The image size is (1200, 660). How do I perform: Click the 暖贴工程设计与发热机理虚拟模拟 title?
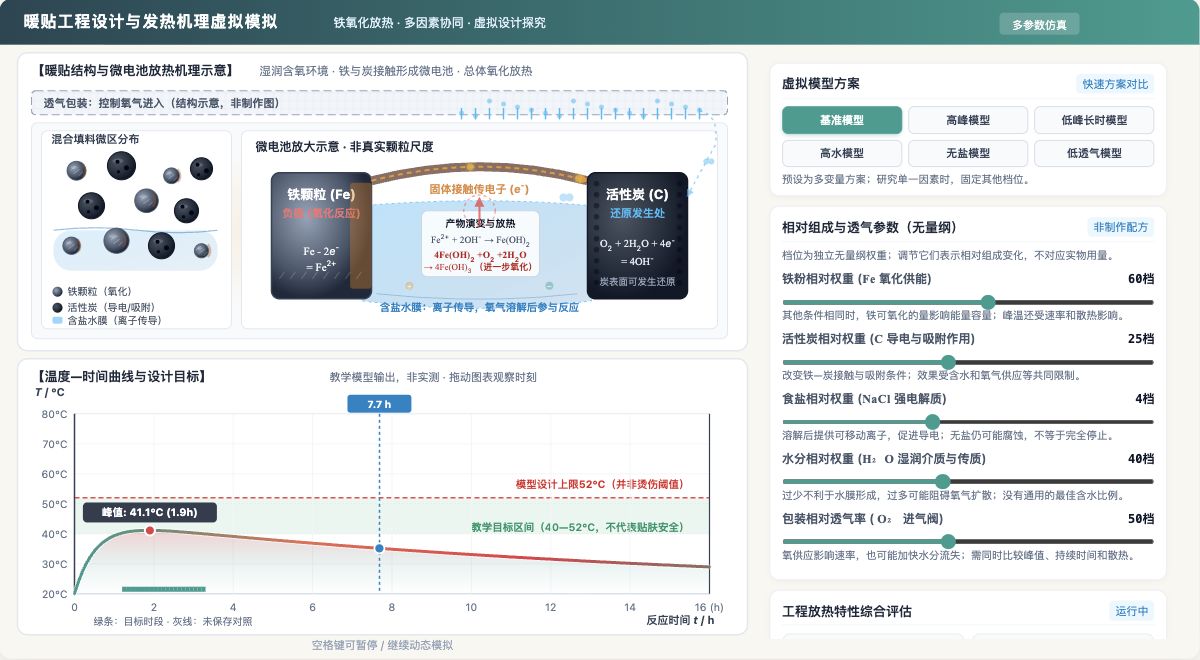tap(151, 21)
